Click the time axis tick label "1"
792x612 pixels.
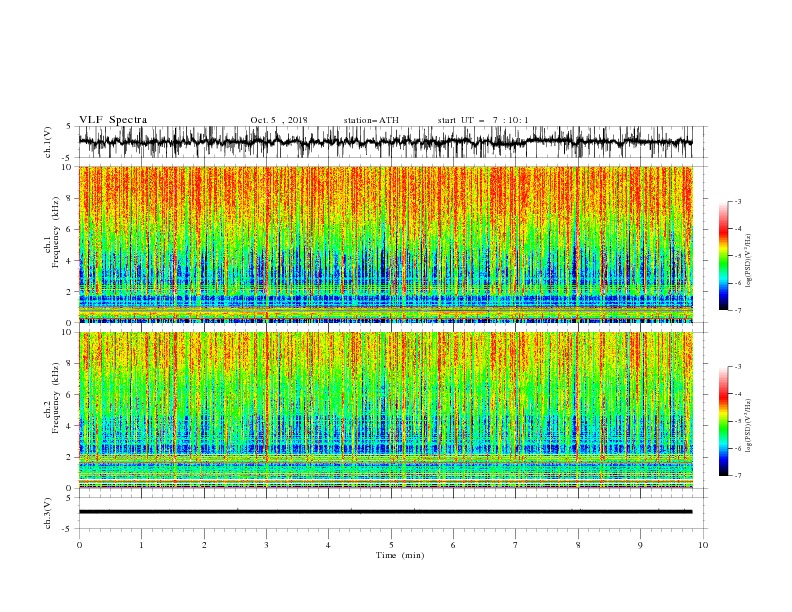(141, 545)
